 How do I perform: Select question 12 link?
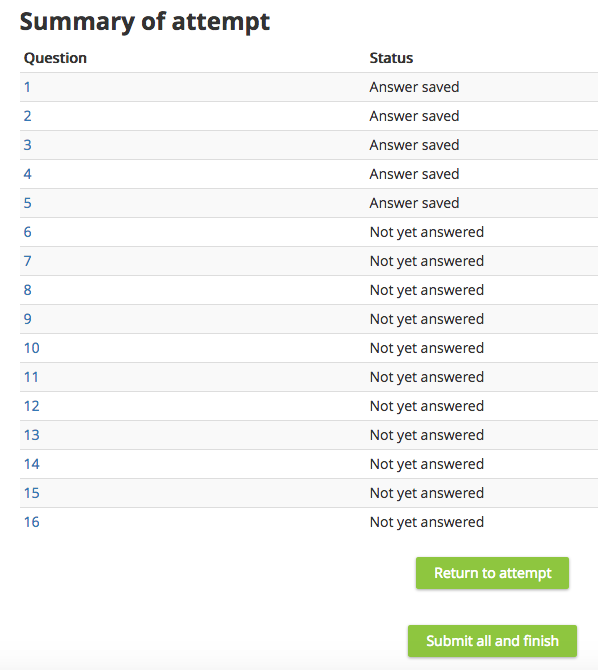pyautogui.click(x=32, y=406)
